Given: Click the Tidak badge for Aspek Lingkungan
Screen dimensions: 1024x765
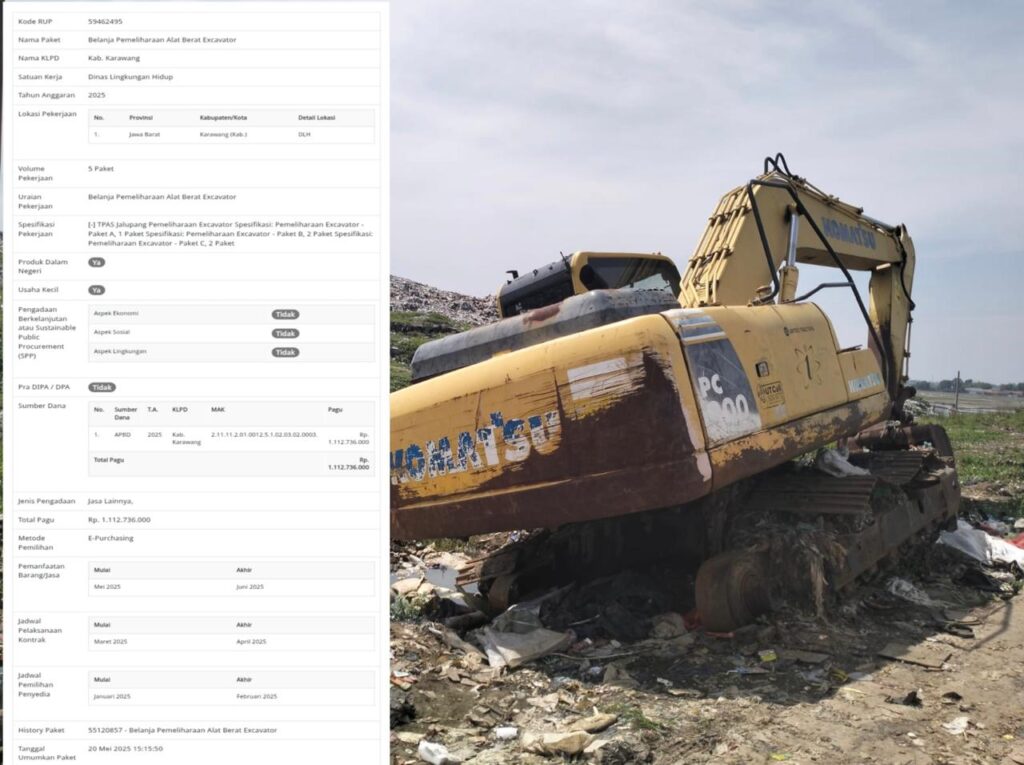Looking at the screenshot, I should point(285,353).
